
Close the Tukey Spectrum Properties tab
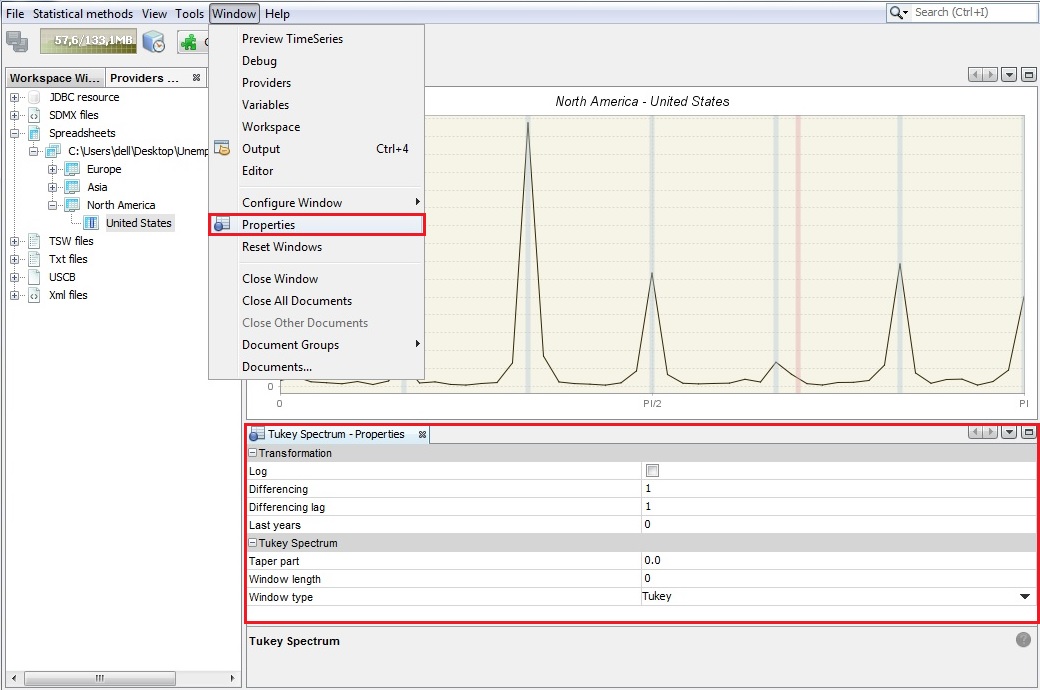(422, 434)
